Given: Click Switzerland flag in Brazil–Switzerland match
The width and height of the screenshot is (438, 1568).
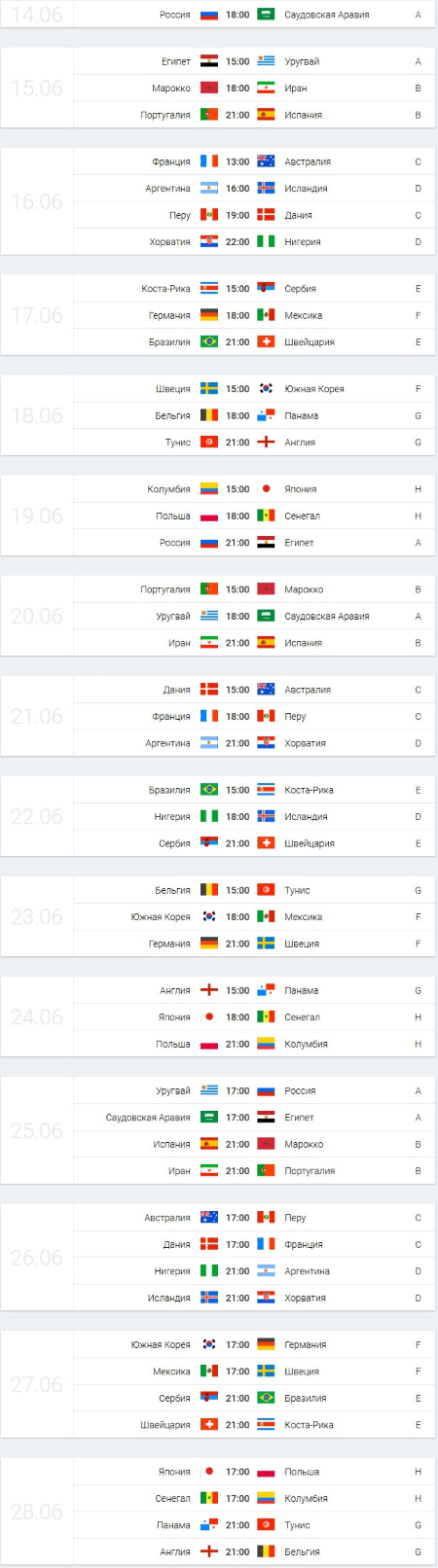Looking at the screenshot, I should click(266, 342).
